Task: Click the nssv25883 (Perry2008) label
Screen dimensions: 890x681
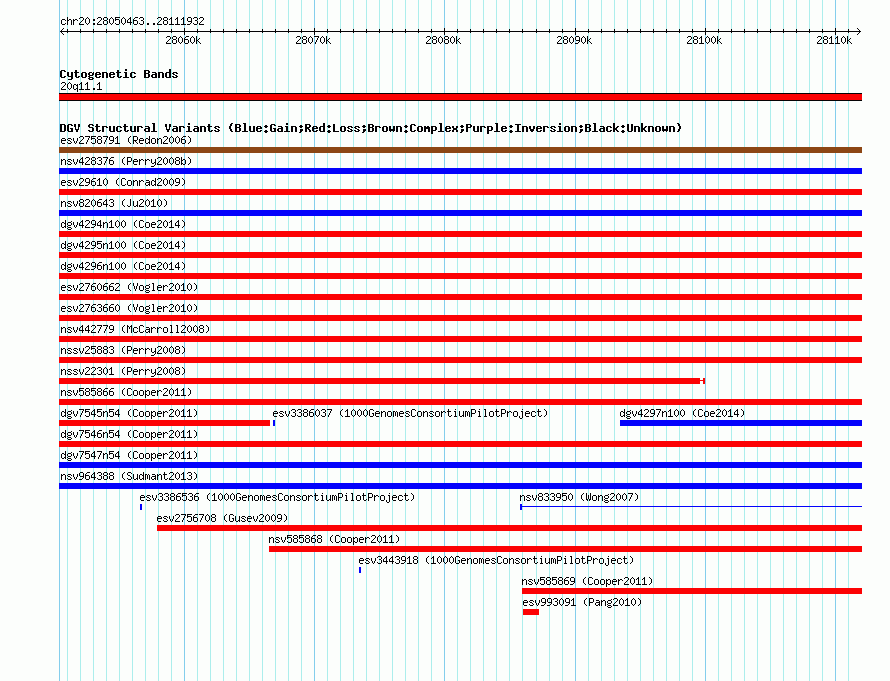Action: tap(123, 350)
